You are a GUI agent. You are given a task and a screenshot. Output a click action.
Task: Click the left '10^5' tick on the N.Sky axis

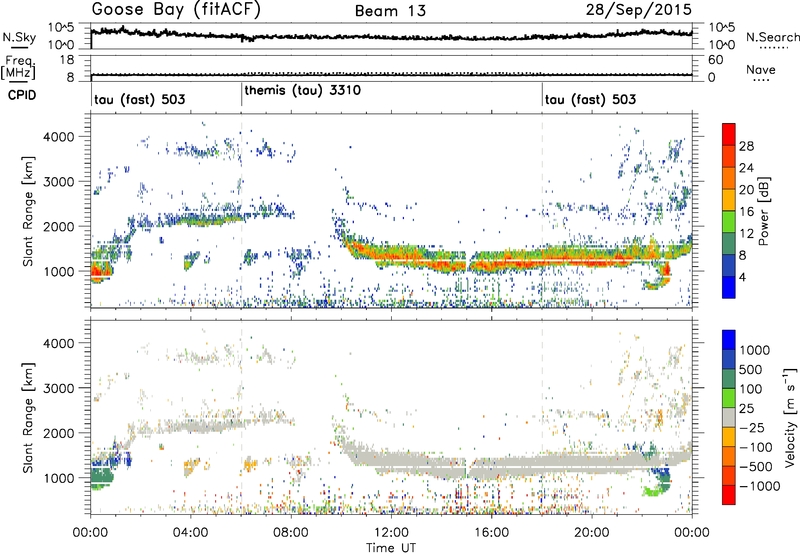[61, 27]
